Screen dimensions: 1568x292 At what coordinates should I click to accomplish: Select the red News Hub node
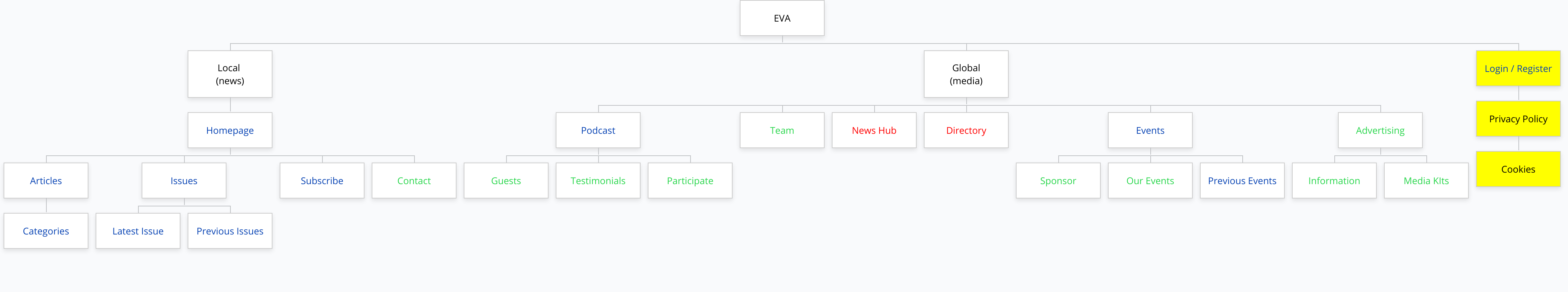[874, 130]
